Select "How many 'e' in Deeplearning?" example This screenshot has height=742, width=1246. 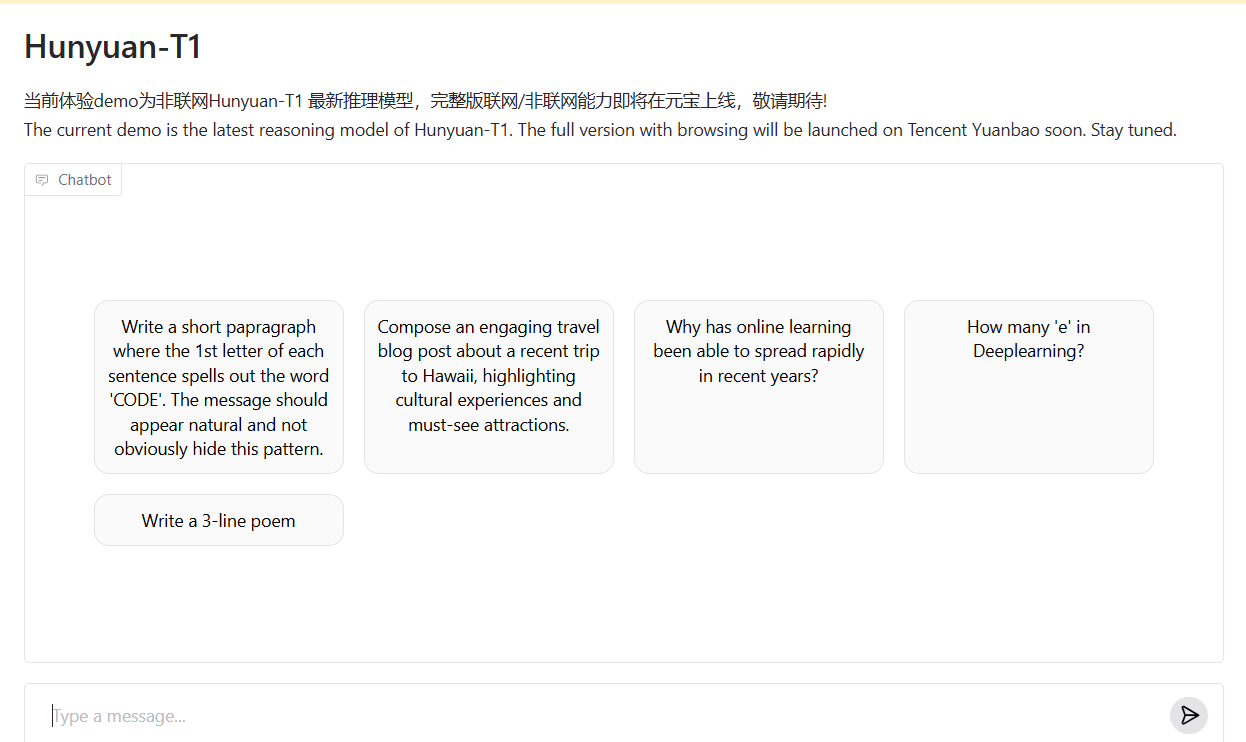click(1029, 387)
